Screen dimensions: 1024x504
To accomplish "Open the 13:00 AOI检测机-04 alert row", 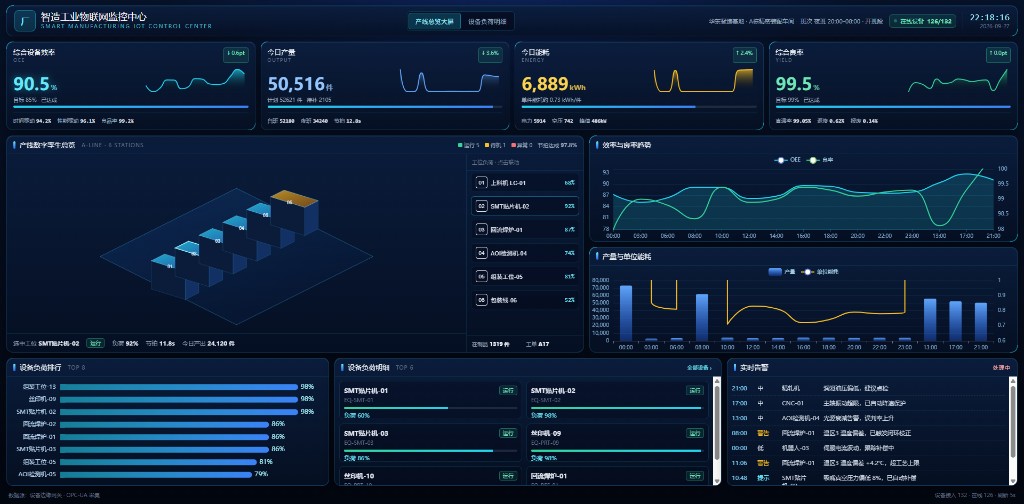I will point(868,418).
